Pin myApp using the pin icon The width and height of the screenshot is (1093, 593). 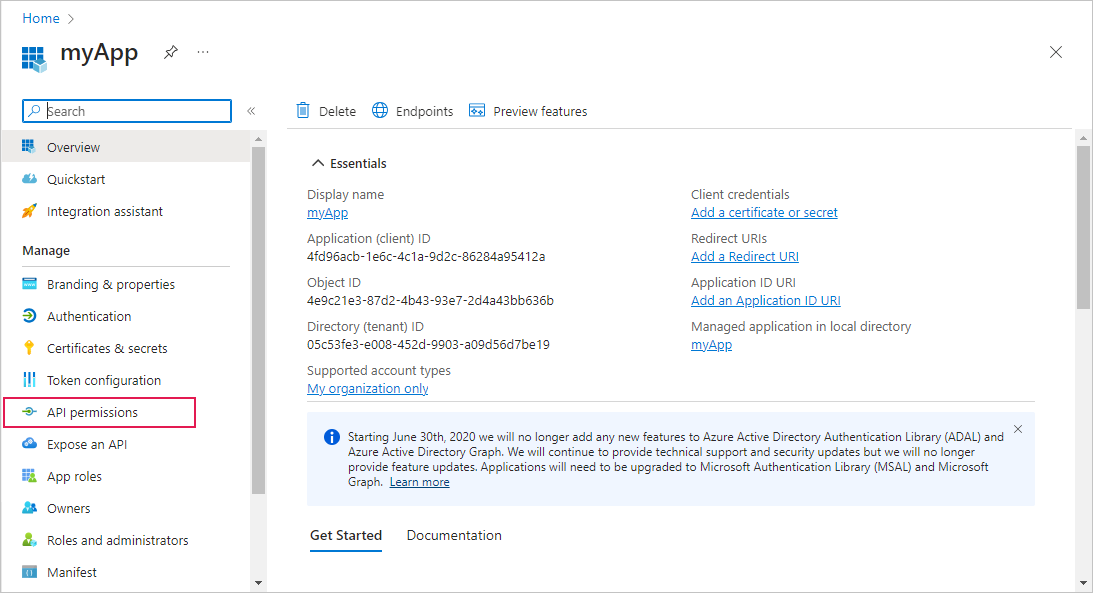point(171,52)
